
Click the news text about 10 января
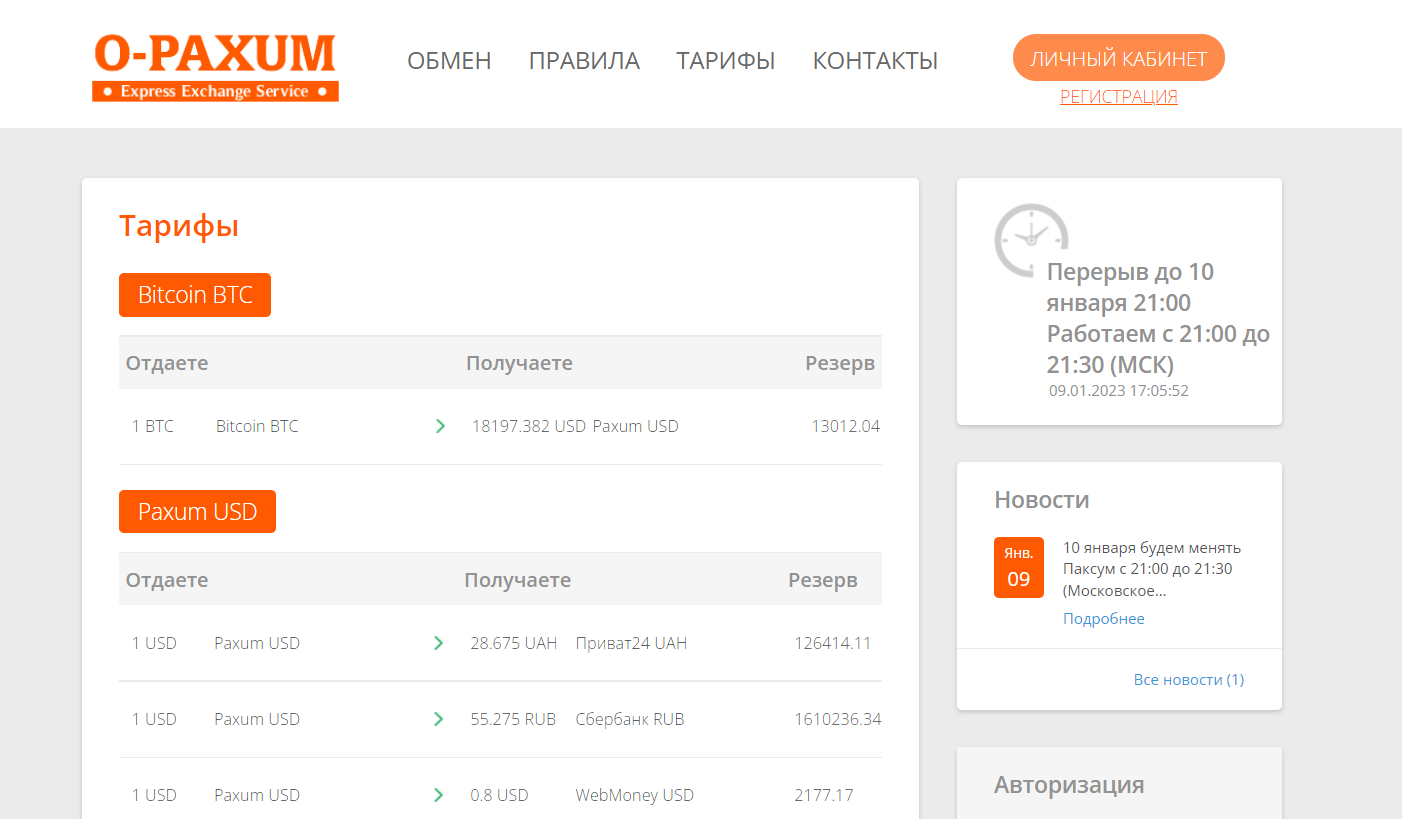[x=1152, y=569]
